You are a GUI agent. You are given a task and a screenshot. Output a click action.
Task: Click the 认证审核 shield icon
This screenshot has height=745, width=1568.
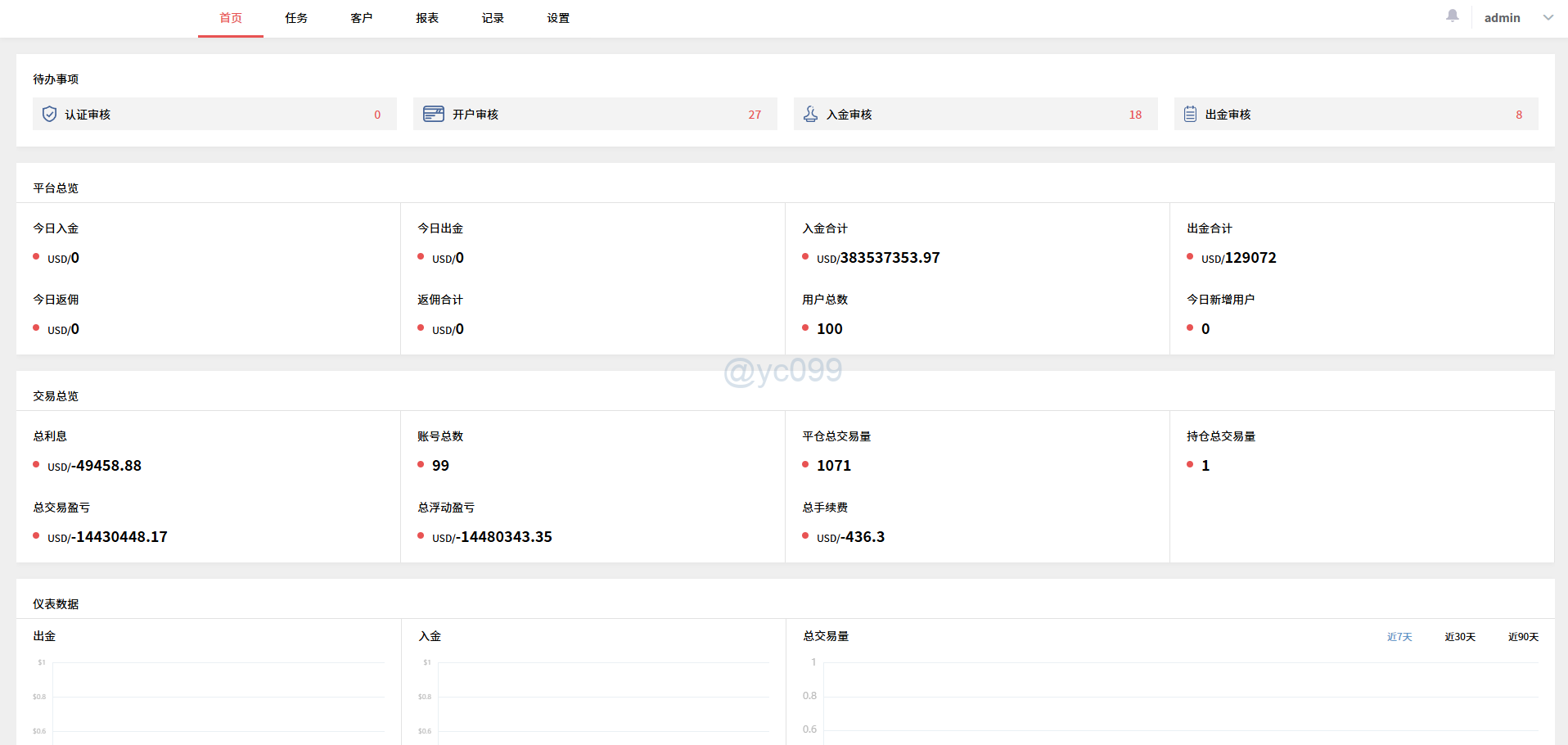[49, 114]
